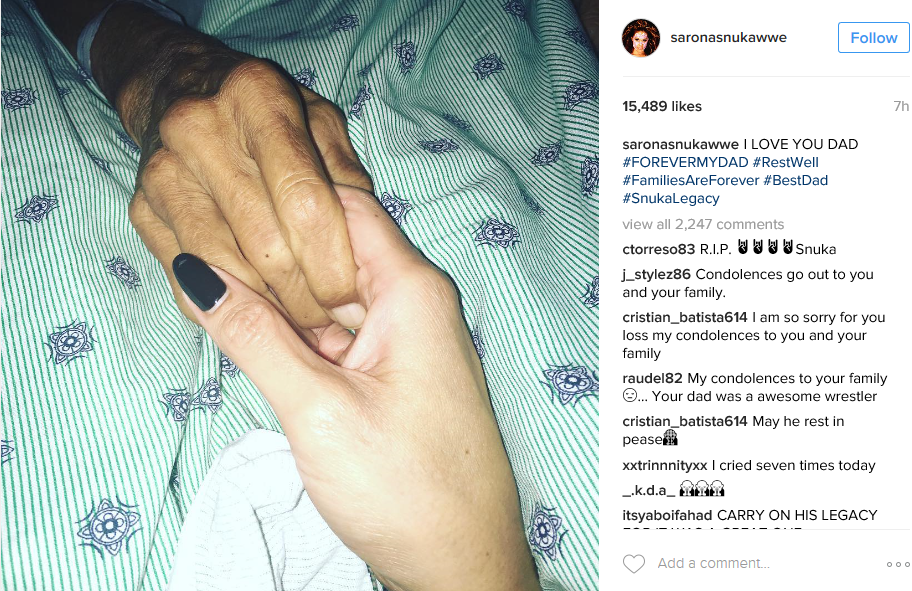The image size is (912, 591).
Task: Click the holding hands photo
Action: (300, 296)
